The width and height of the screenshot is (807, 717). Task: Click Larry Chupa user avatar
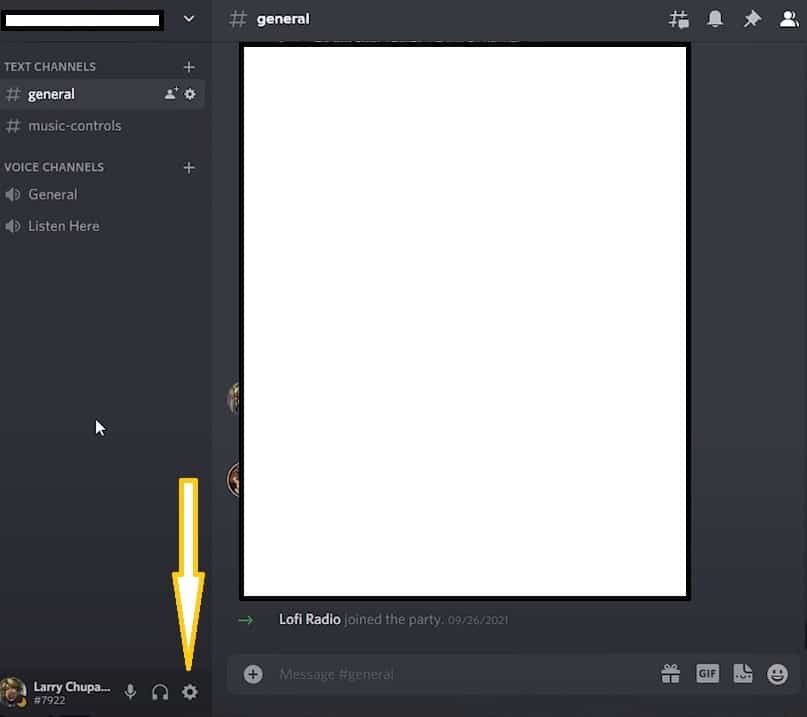(x=13, y=692)
